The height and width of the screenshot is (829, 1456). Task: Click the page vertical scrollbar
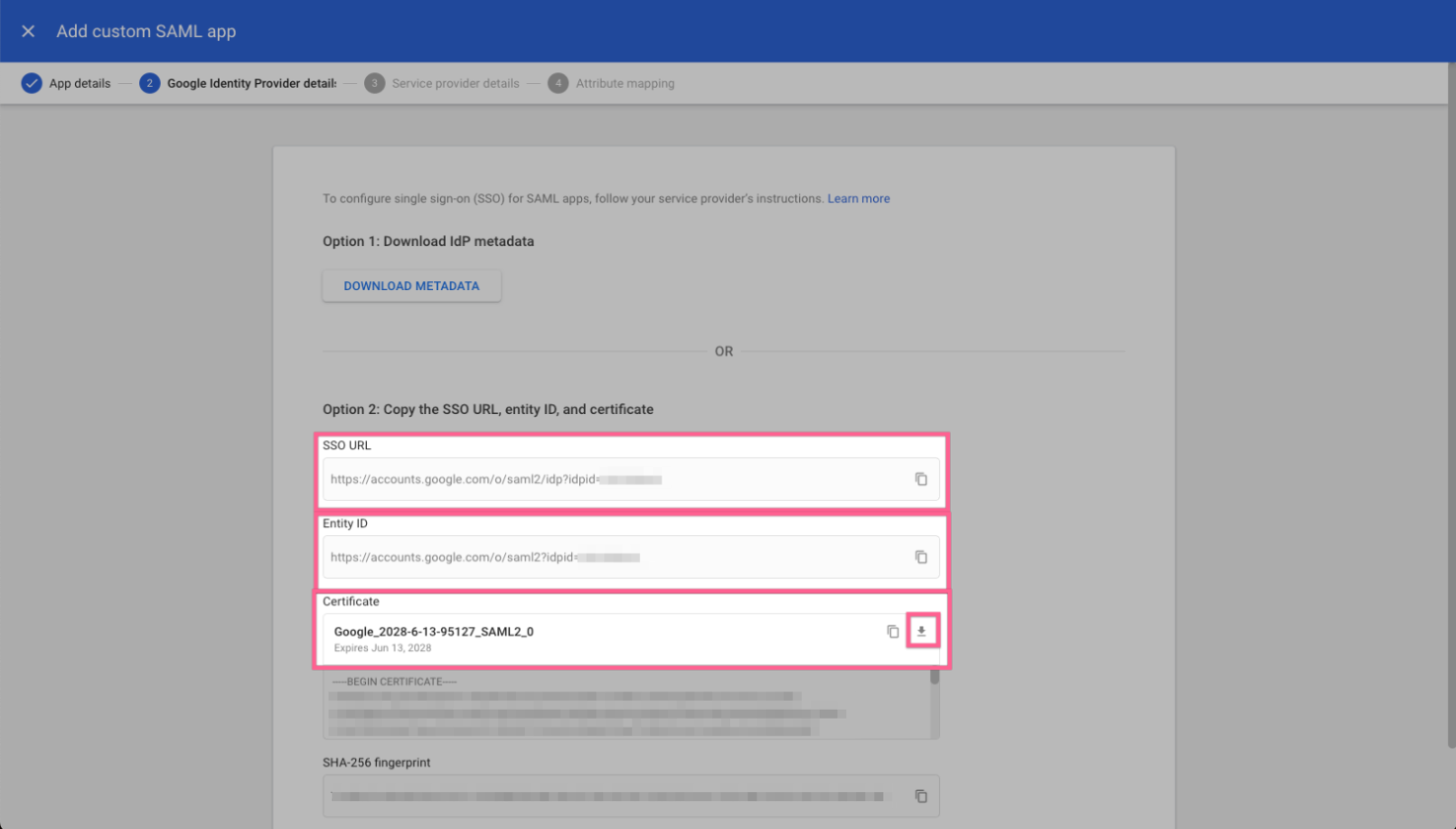1451,407
